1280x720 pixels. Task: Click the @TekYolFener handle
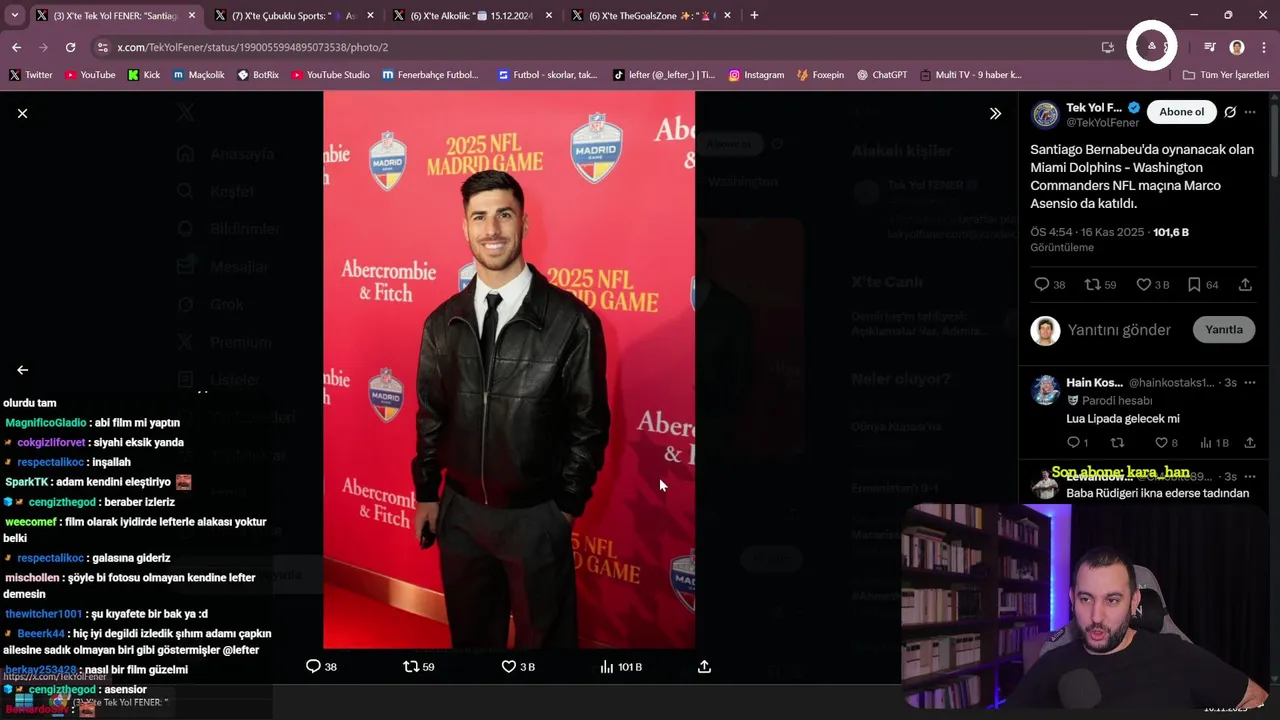click(1102, 123)
